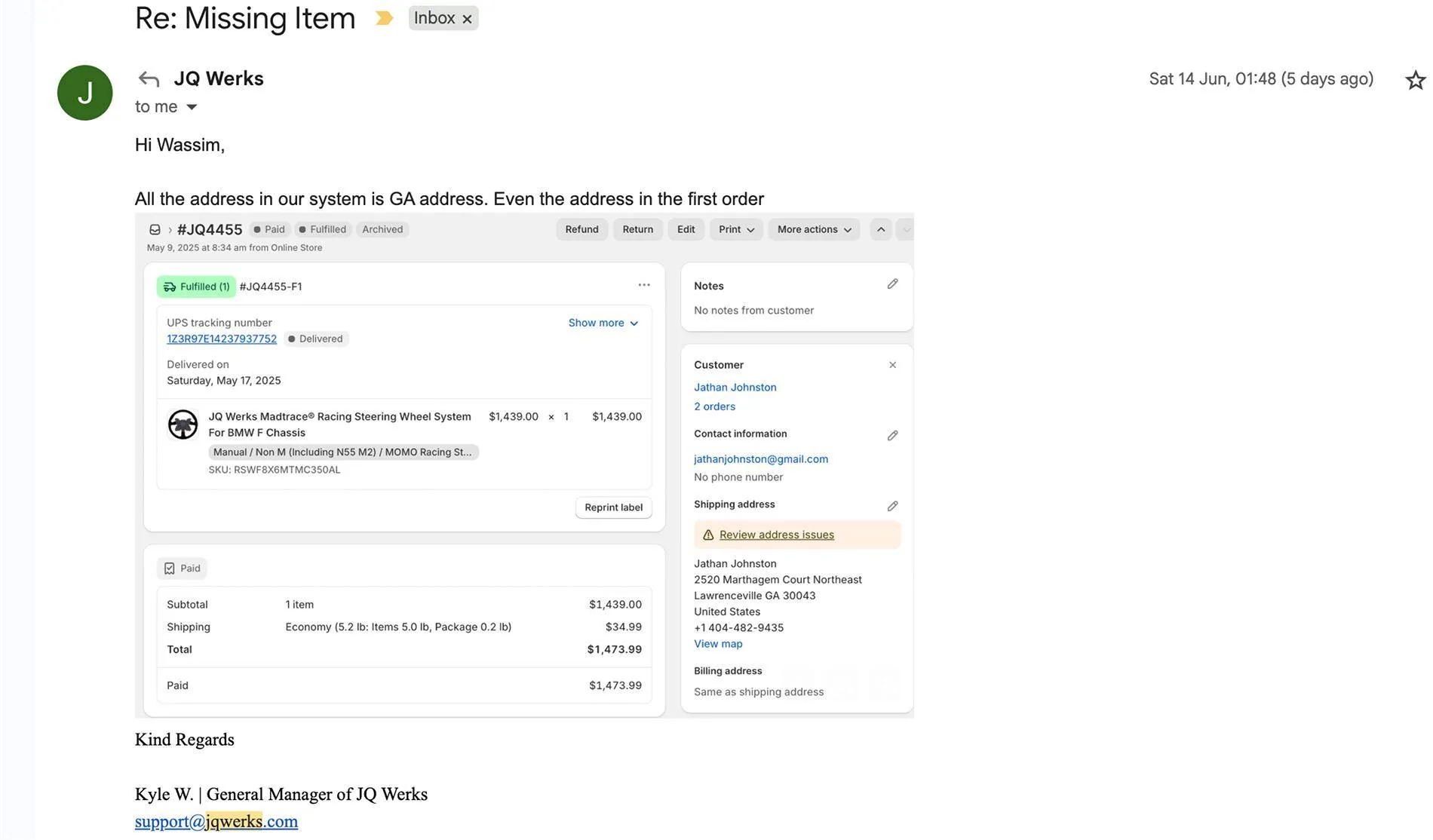The image size is (1433, 840).
Task: Click the Total amount $1,473.99
Action: click(615, 650)
